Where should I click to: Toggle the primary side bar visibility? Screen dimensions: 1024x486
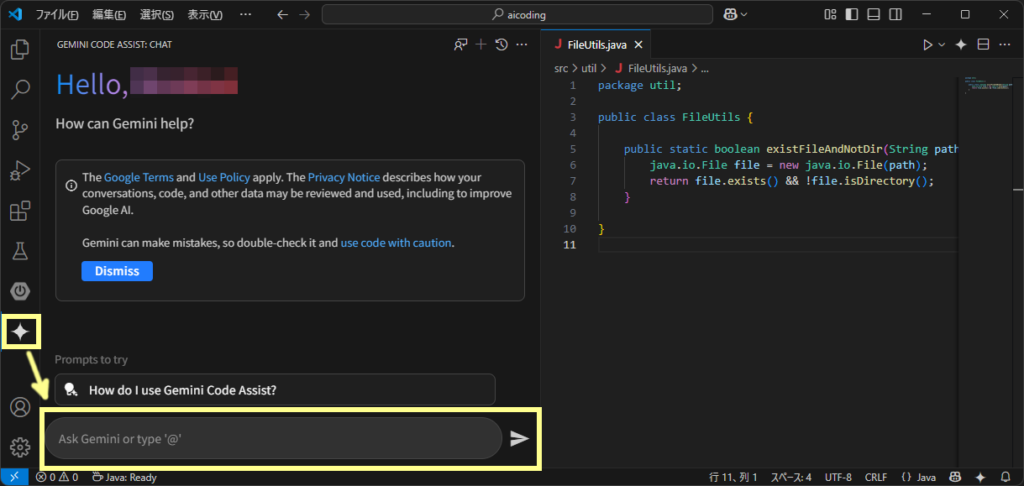pos(852,14)
